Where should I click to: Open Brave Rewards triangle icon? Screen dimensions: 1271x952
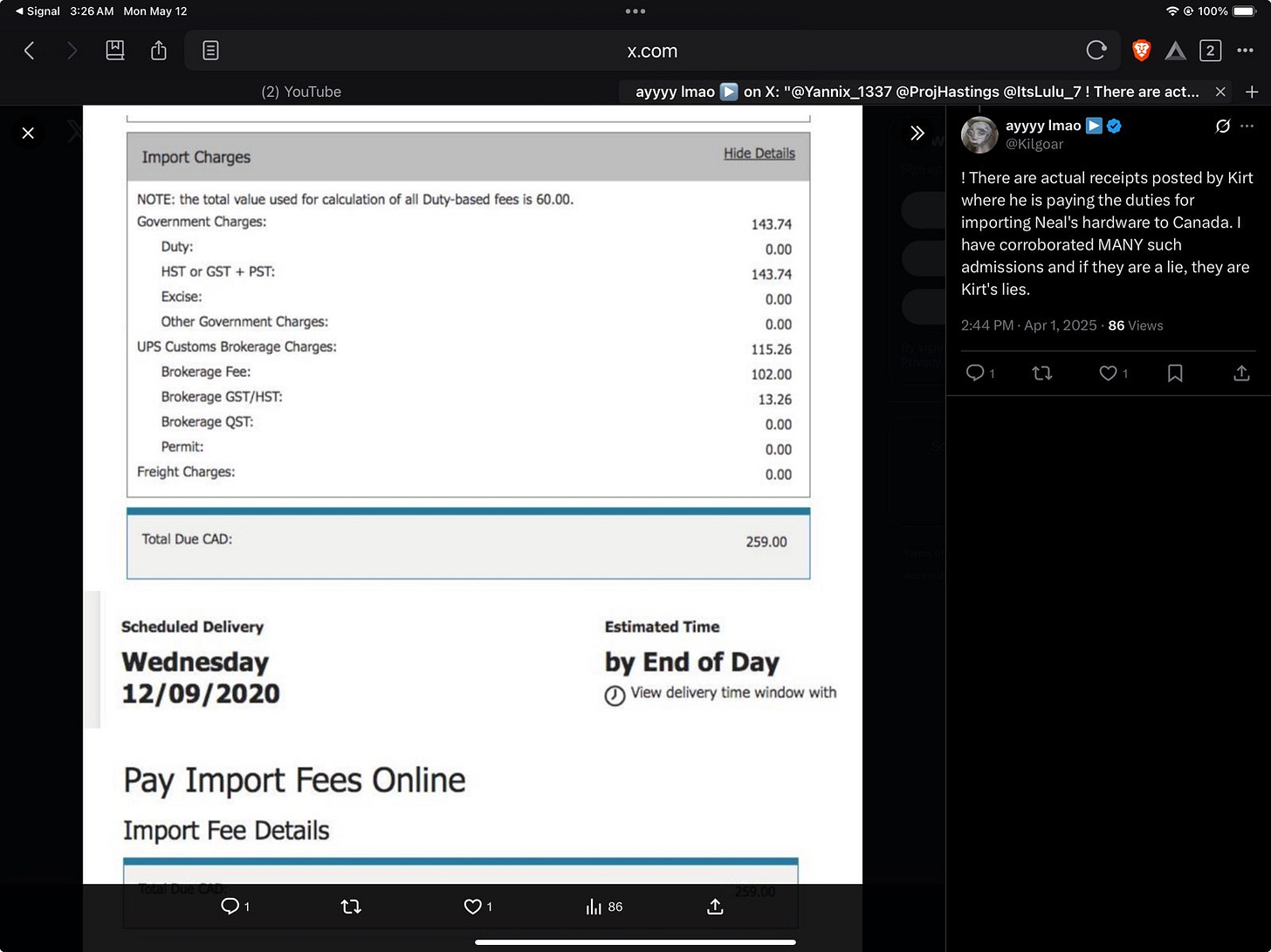pos(1176,51)
